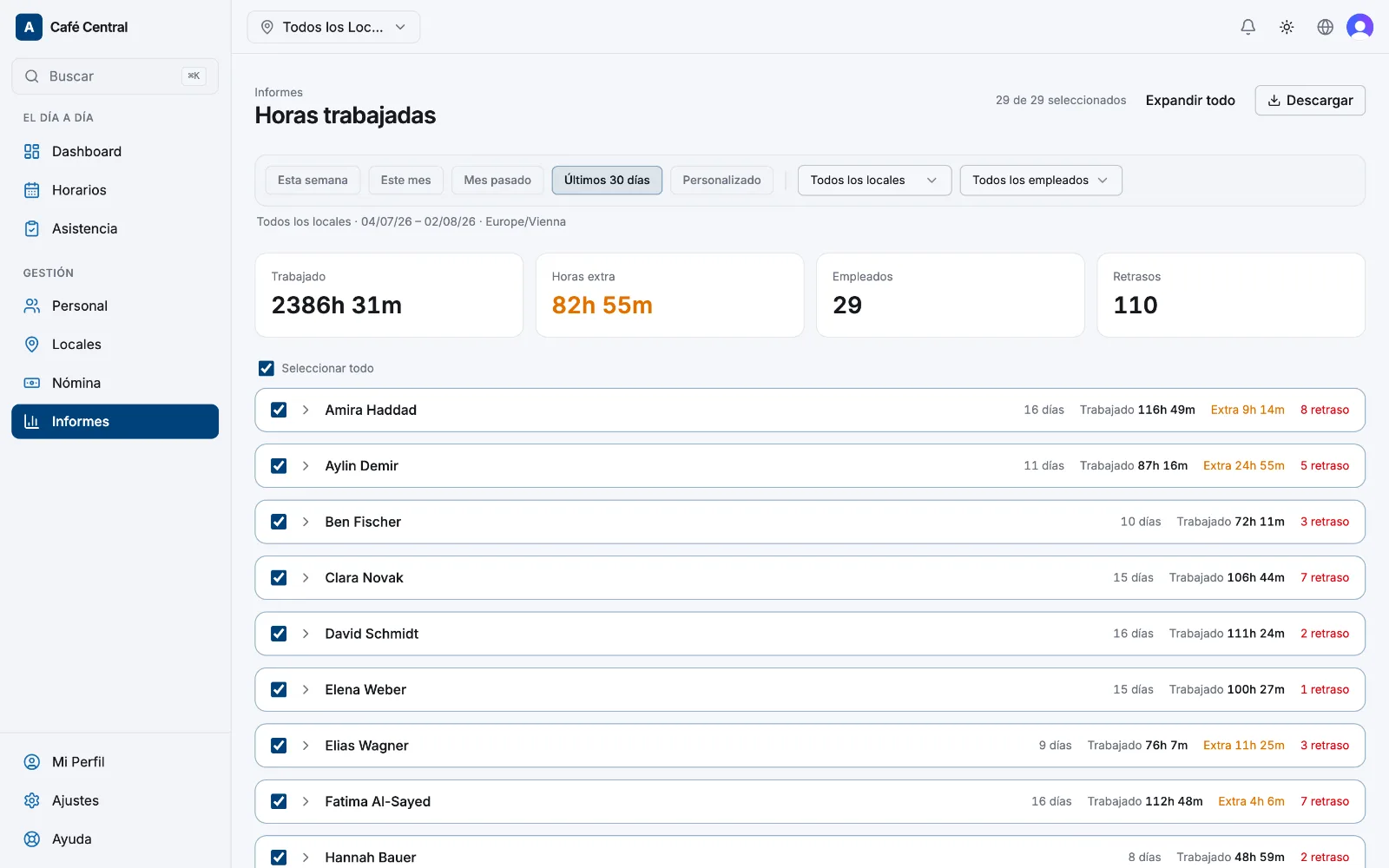Click Expandir todo

1190,101
